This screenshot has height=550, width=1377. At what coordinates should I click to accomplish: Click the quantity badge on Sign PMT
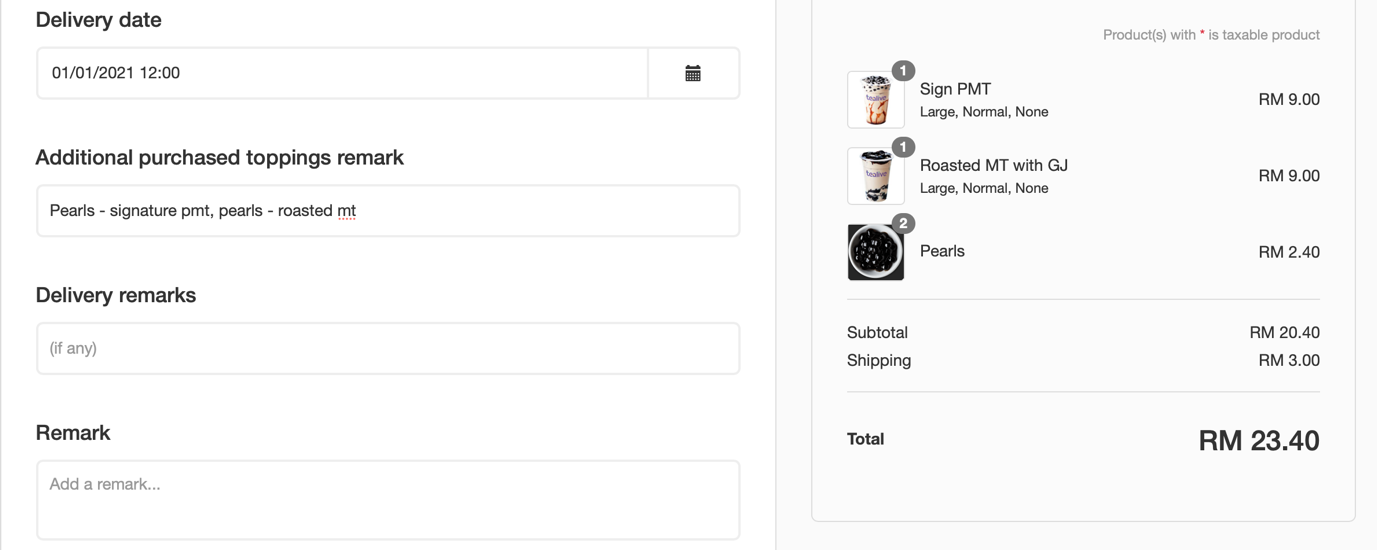(x=903, y=71)
